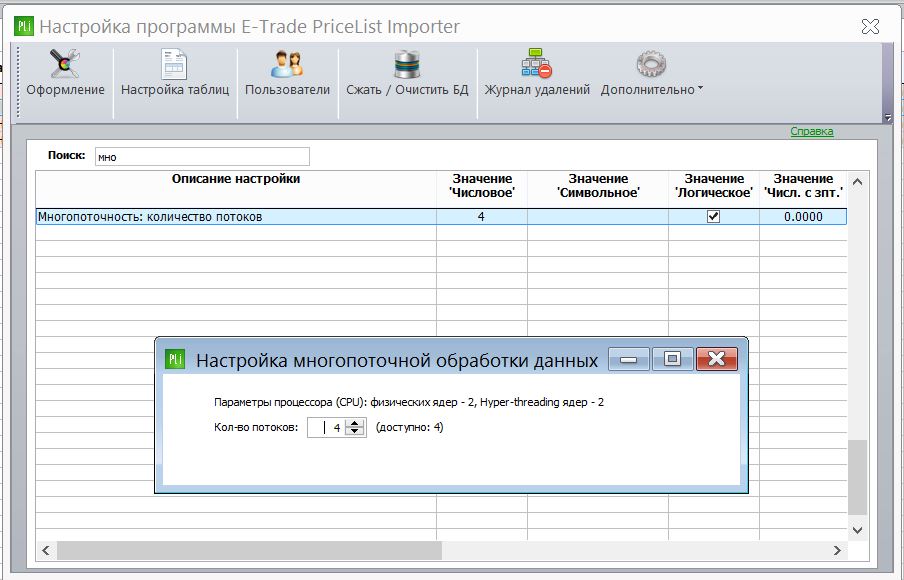
Task: Click the vertical scrollbar up arrow
Action: [857, 182]
